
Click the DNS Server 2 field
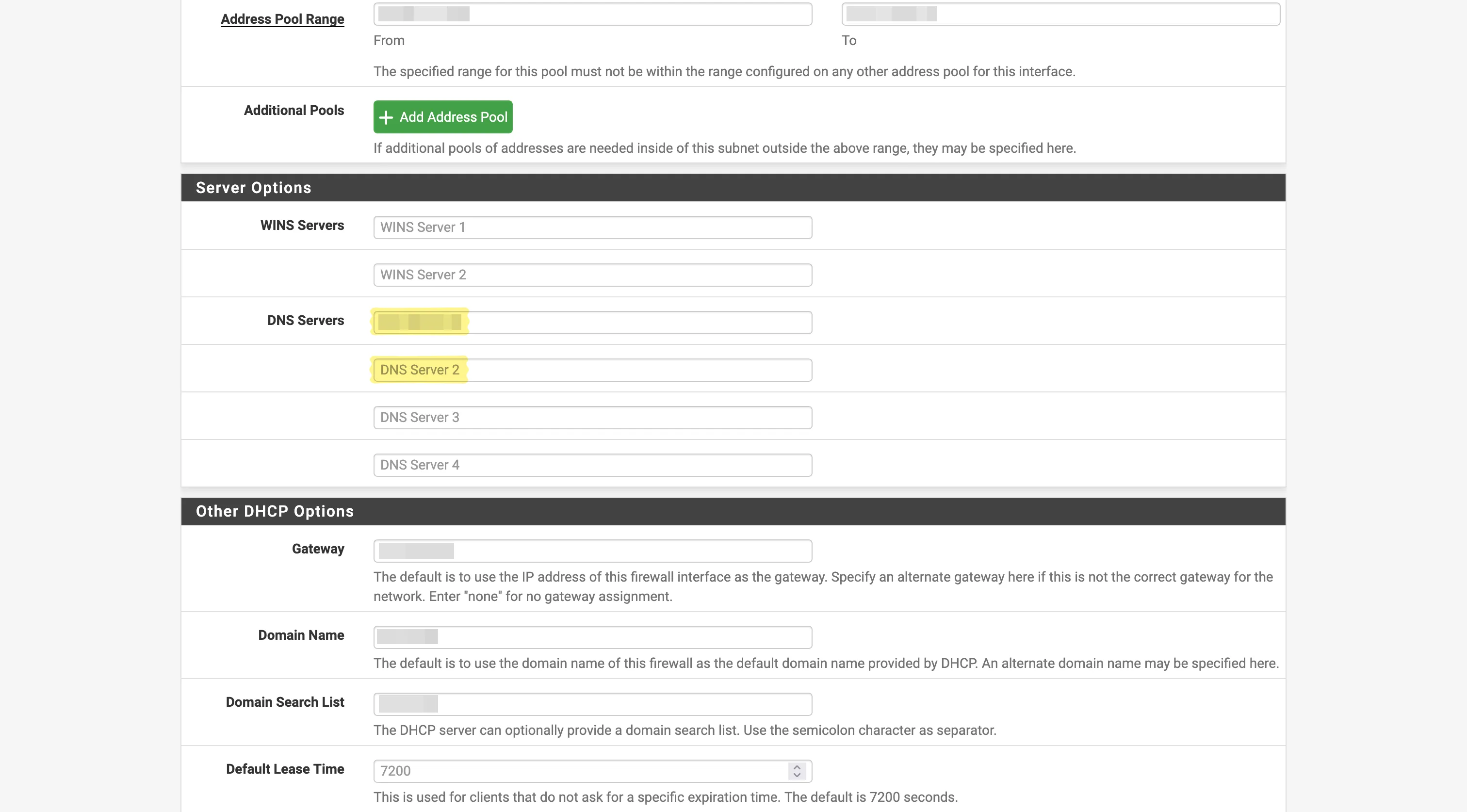pyautogui.click(x=592, y=370)
